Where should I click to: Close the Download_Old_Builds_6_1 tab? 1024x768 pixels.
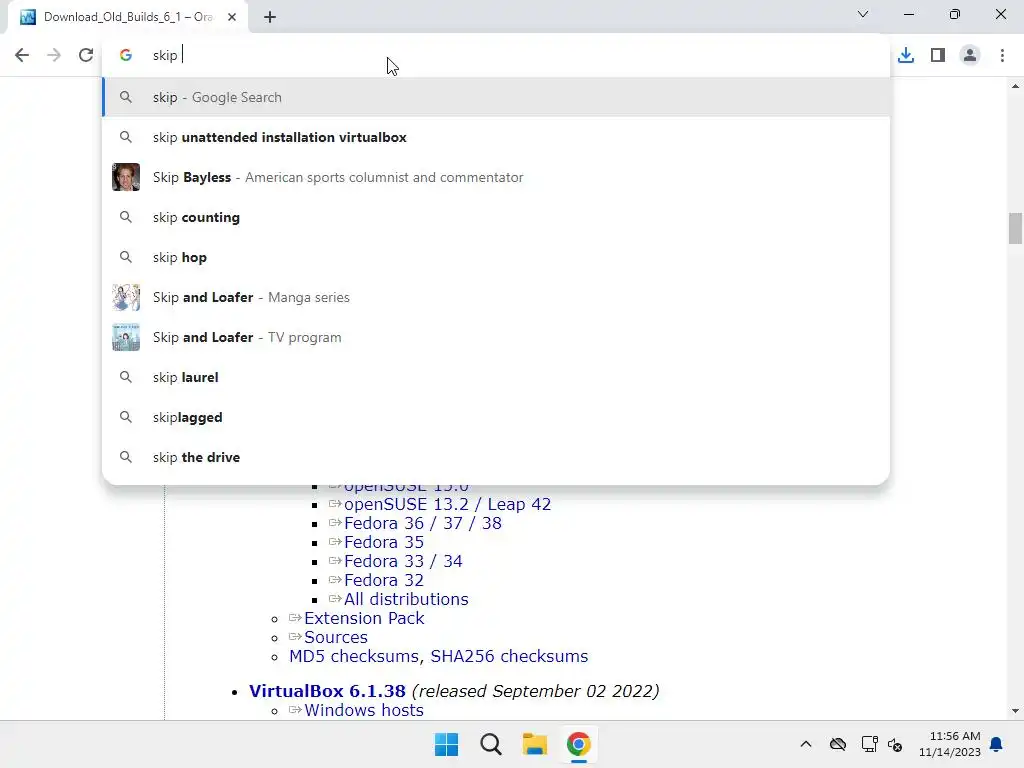[x=232, y=17]
